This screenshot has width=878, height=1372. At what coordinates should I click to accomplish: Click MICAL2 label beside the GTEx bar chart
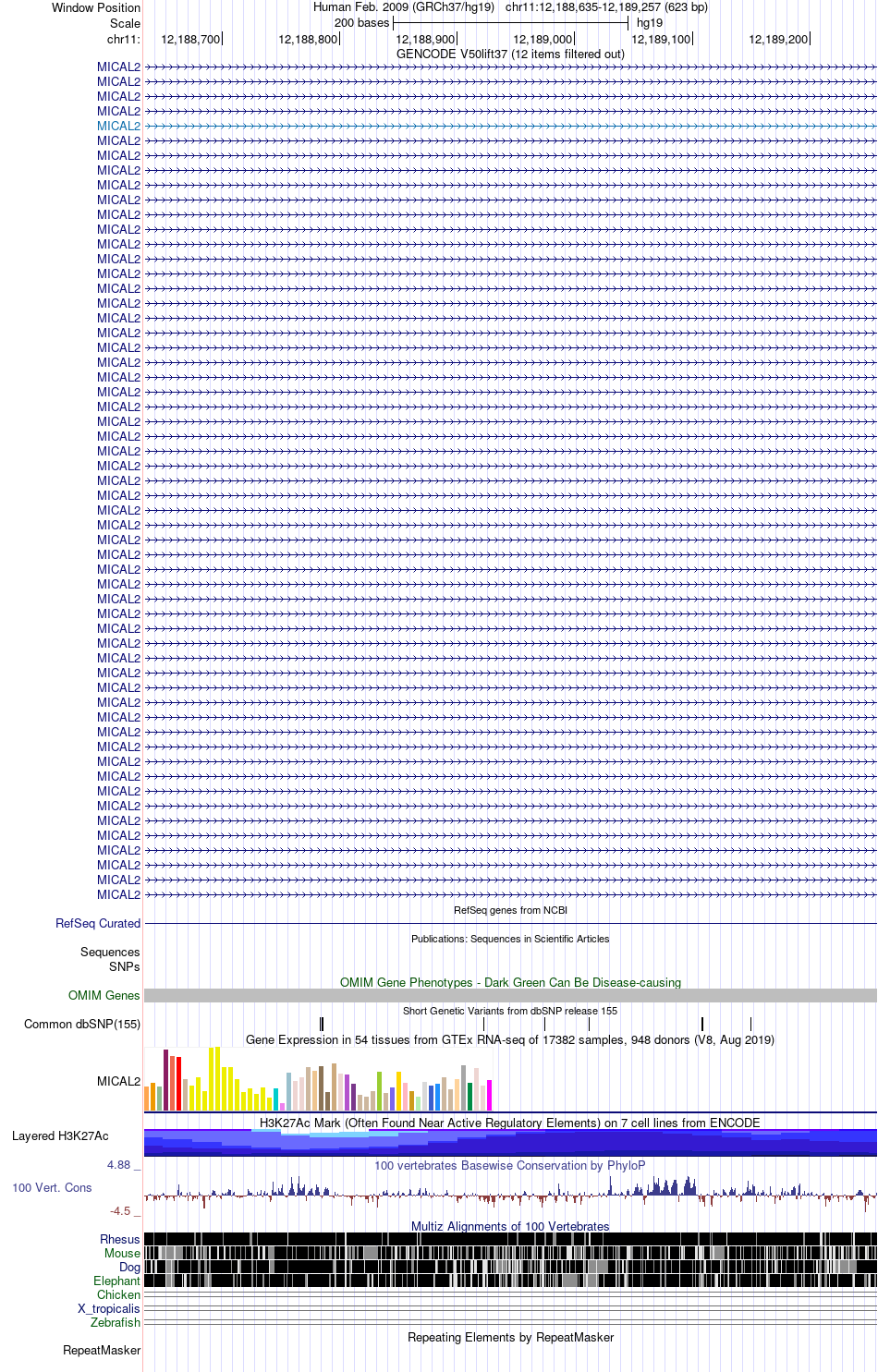[x=118, y=1081]
